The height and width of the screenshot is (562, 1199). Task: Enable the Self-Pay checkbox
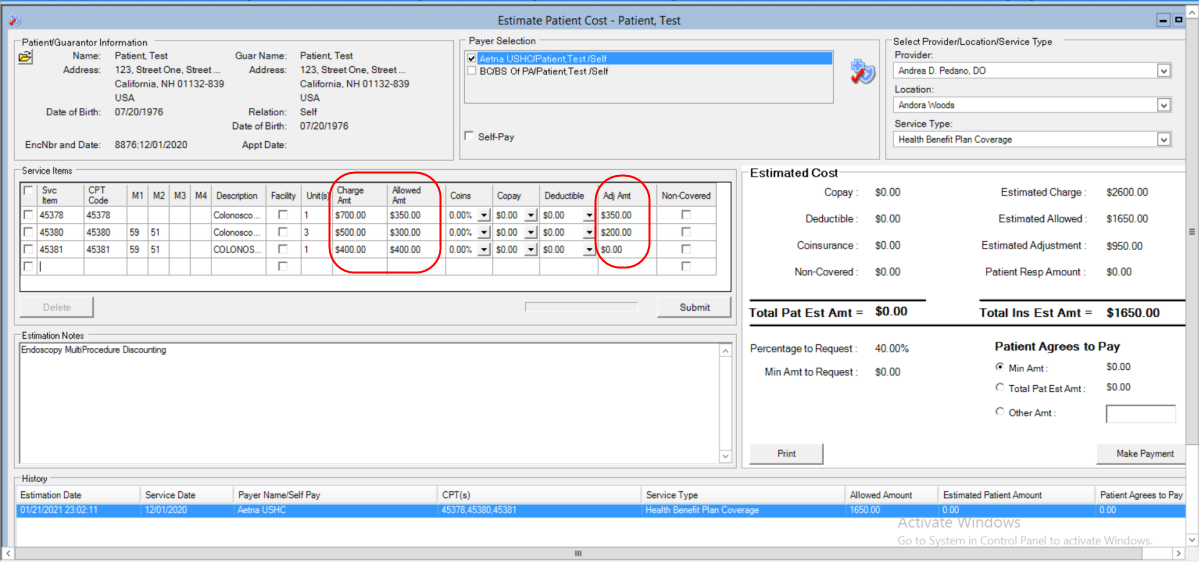470,136
